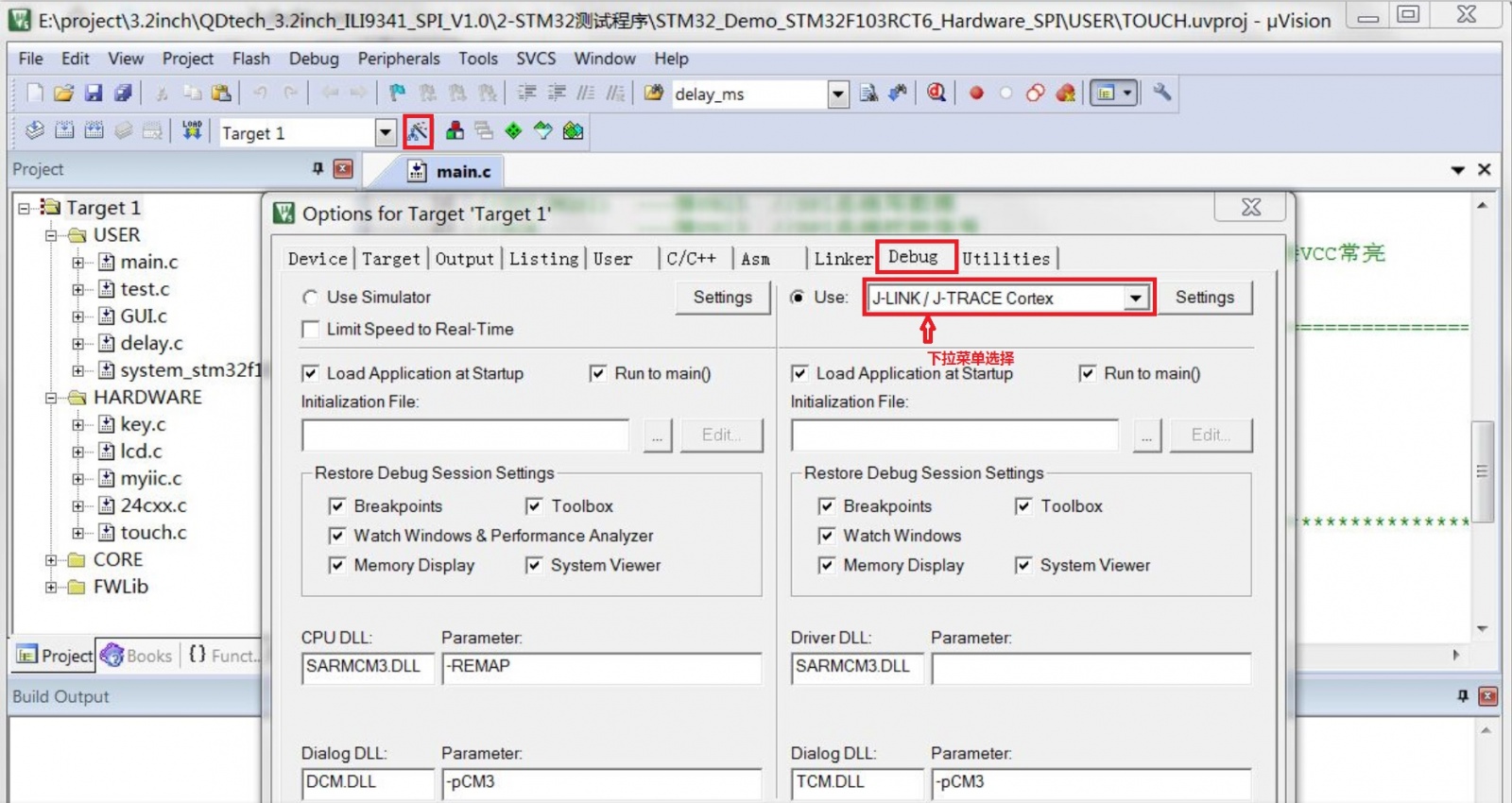Uncheck Watch Windows & Performance Analyzer
This screenshot has height=803, width=1512.
(x=337, y=536)
